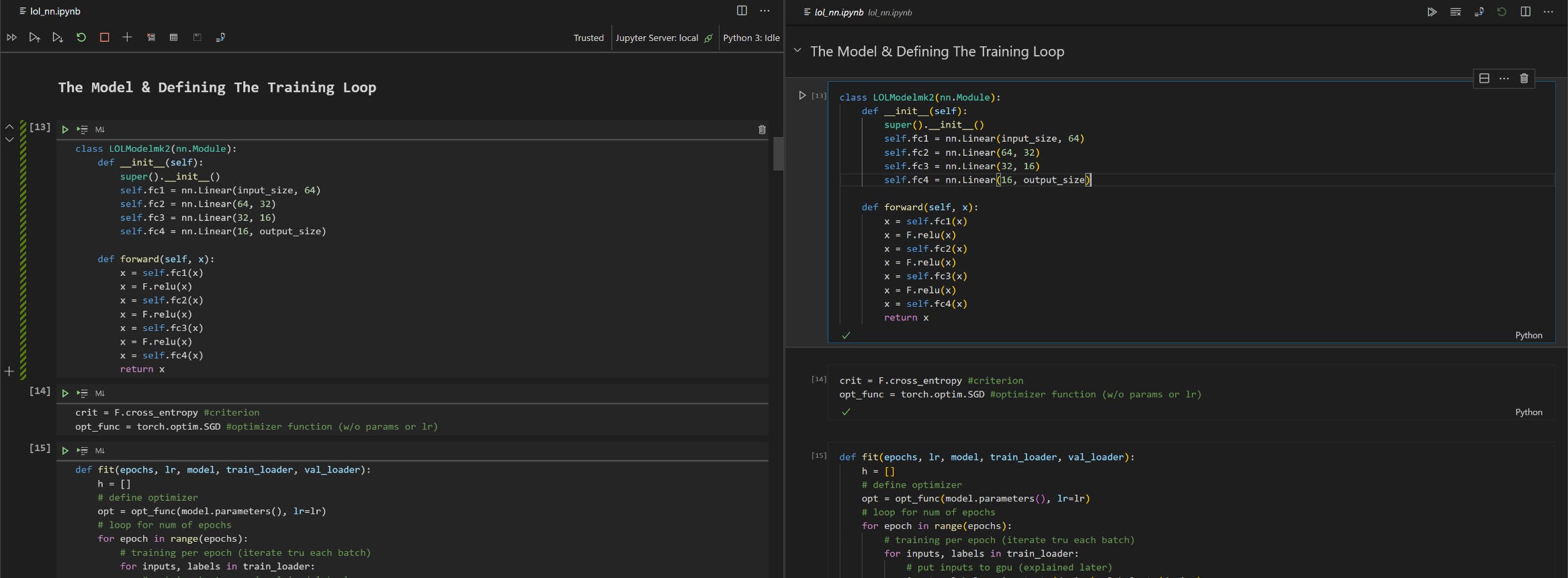Open more actions menu of left editor
Screen dimensions: 1568x578
[x=765, y=11]
